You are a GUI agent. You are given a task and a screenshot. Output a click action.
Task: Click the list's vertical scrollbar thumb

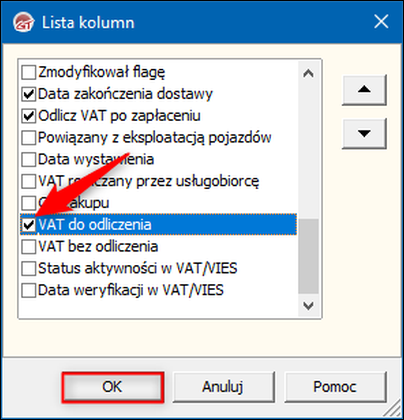308,256
